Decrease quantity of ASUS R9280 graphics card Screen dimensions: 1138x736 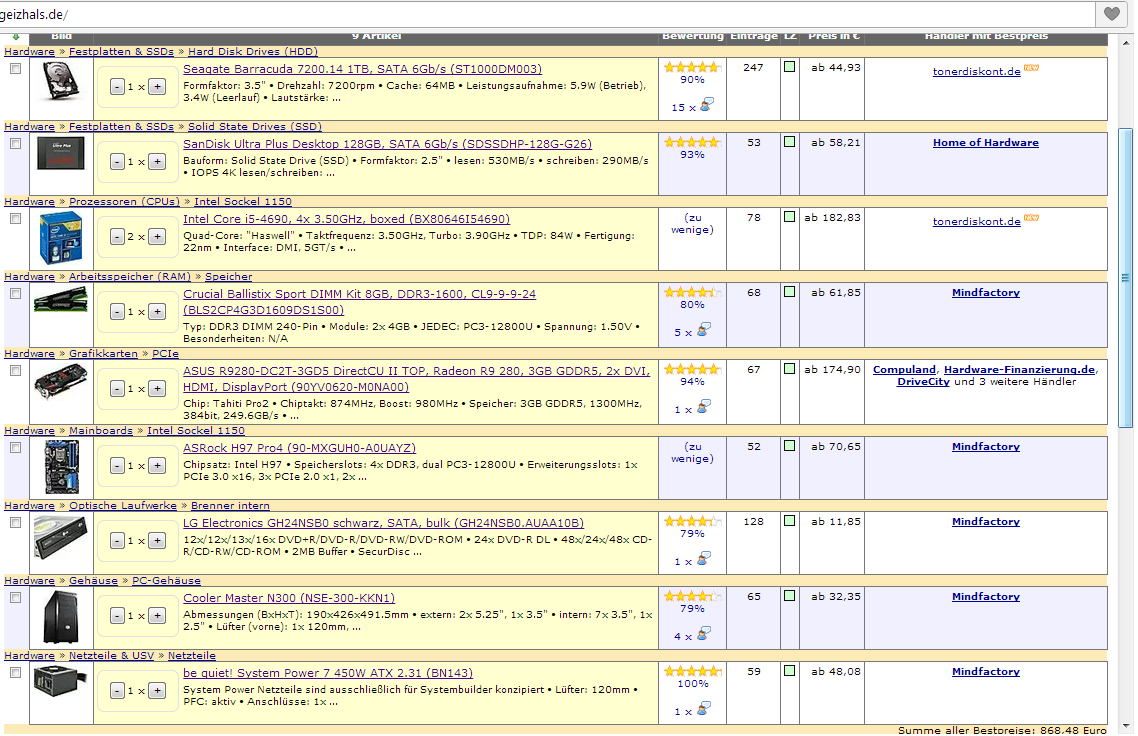pos(118,389)
